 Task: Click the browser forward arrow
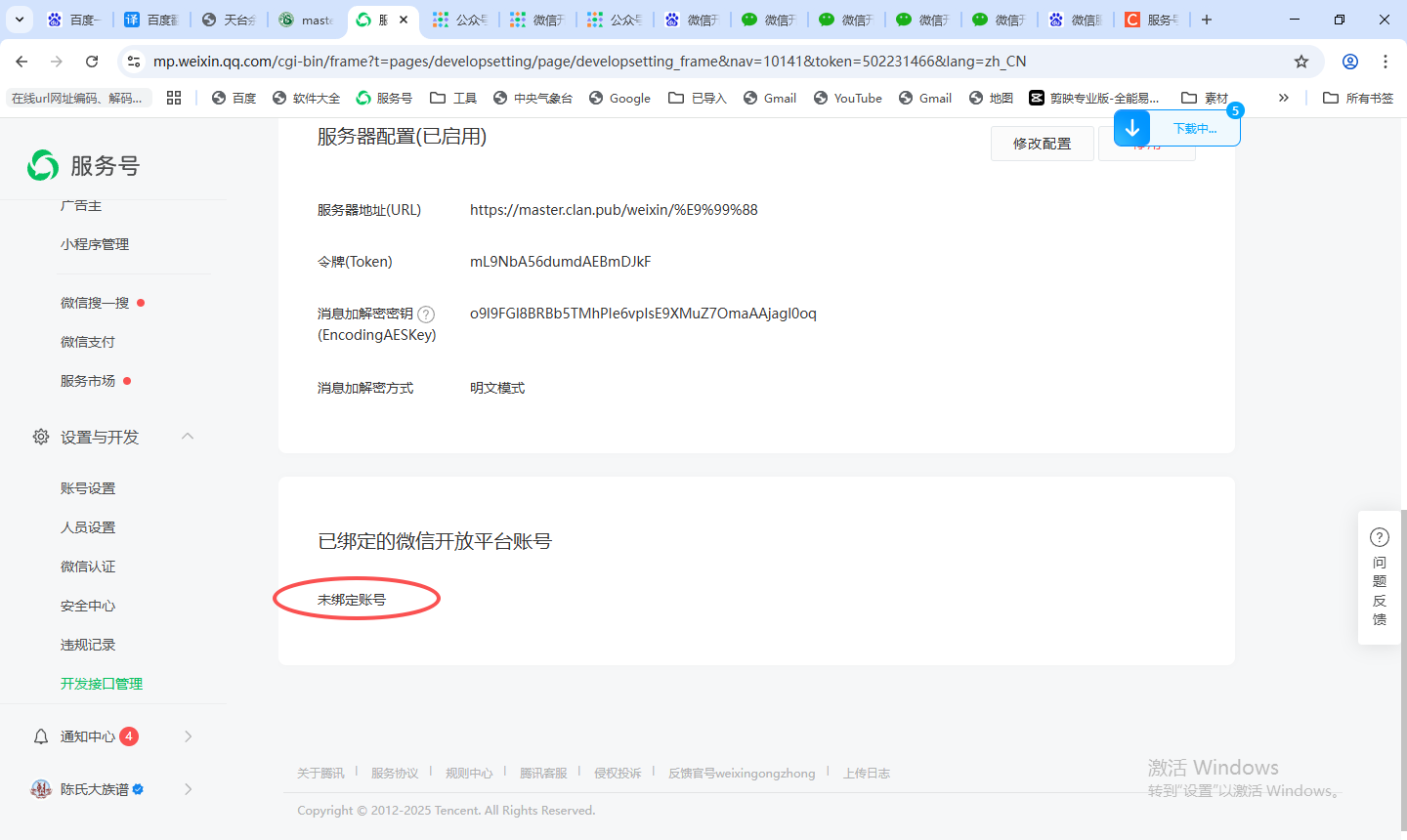pos(57,61)
